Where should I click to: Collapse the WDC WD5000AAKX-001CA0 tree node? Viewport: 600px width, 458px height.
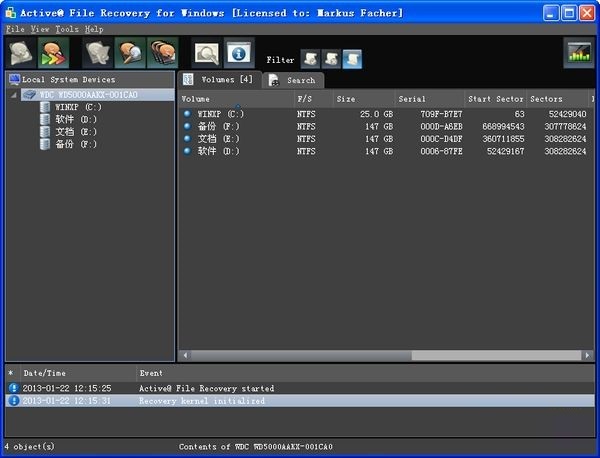click(x=13, y=95)
